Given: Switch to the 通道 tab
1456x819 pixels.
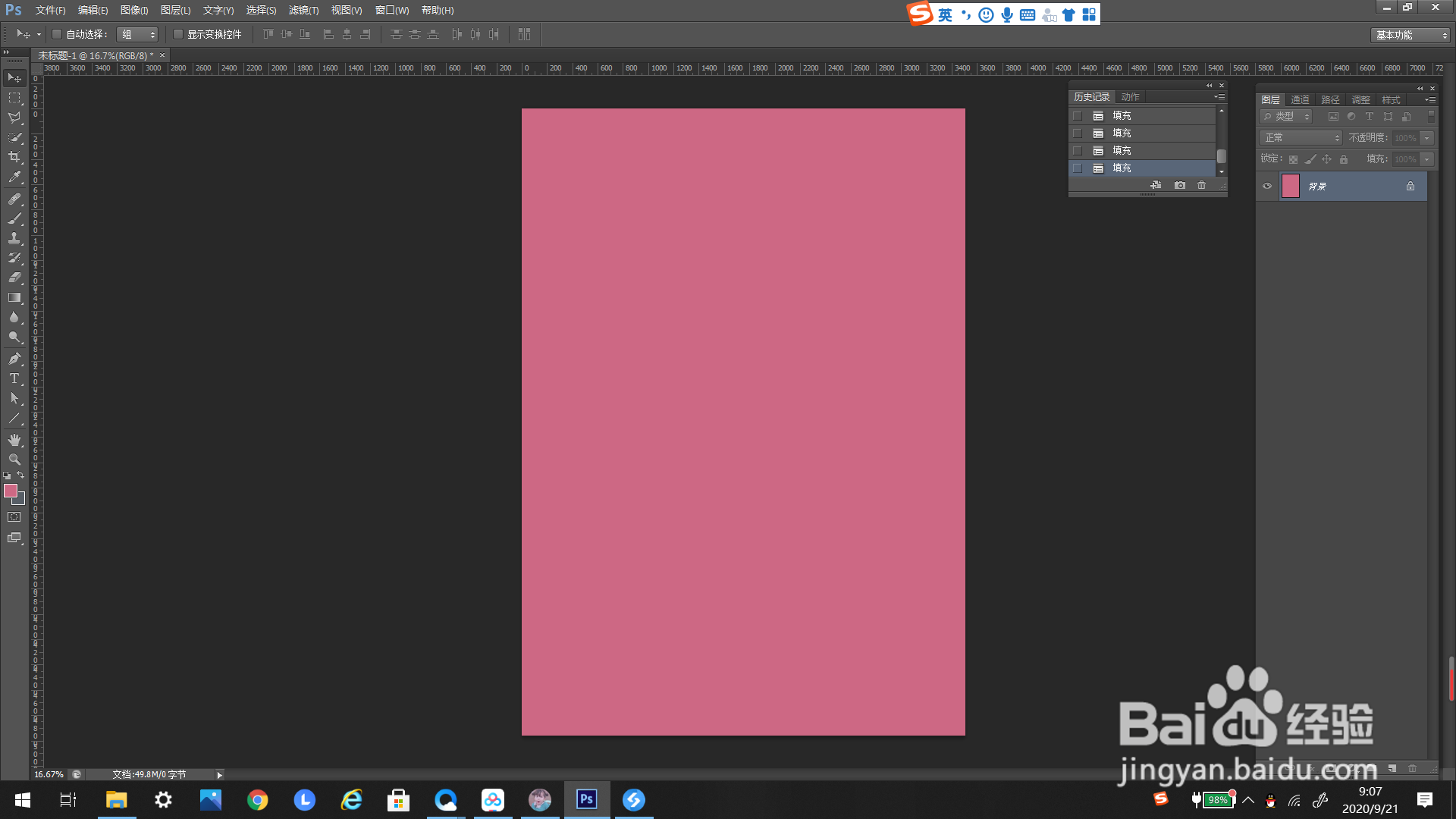Looking at the screenshot, I should 1300,99.
